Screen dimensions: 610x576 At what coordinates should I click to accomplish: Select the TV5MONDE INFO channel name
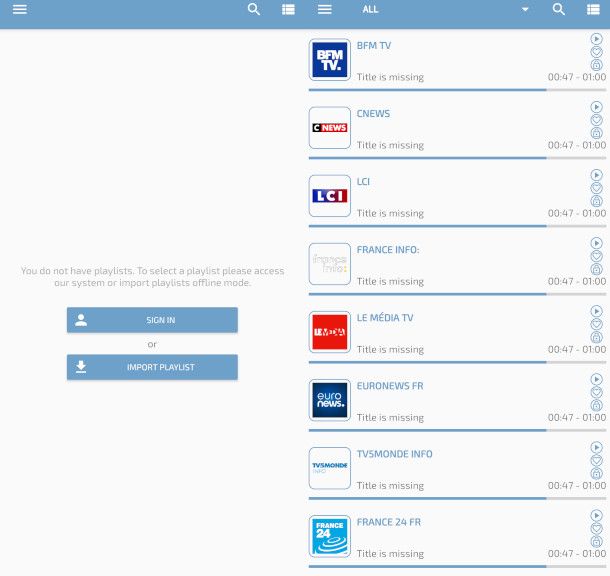click(394, 454)
